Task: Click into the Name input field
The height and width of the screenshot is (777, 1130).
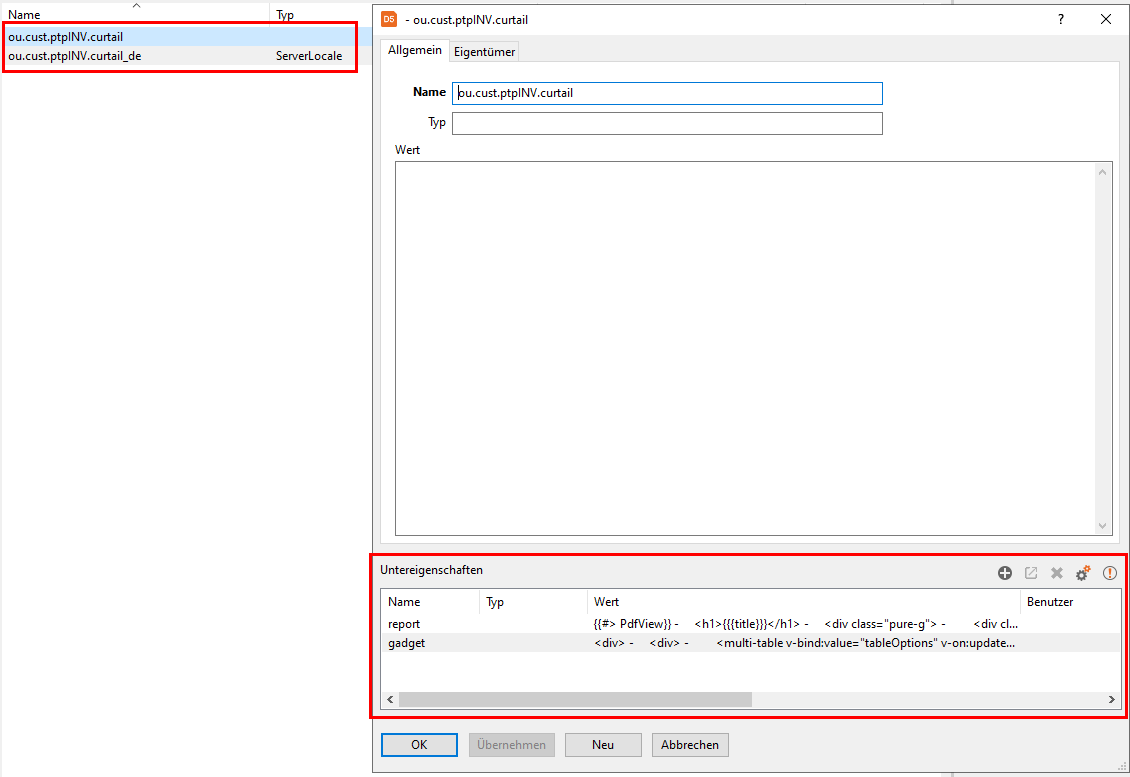Action: point(667,93)
